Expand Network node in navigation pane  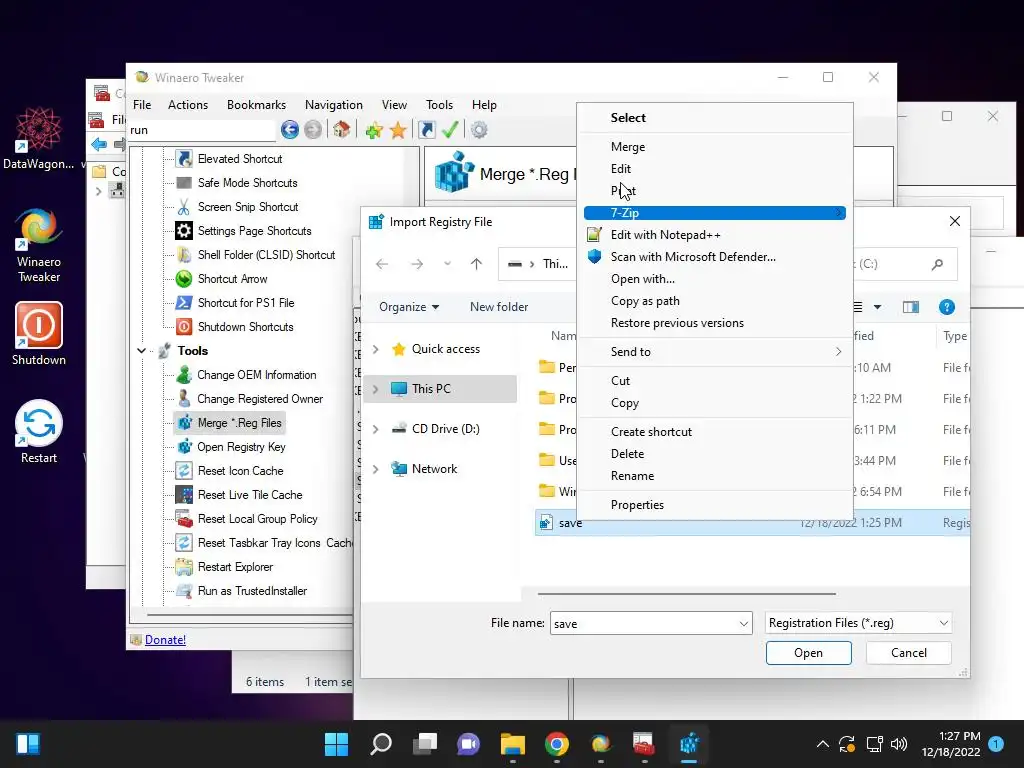[376, 469]
